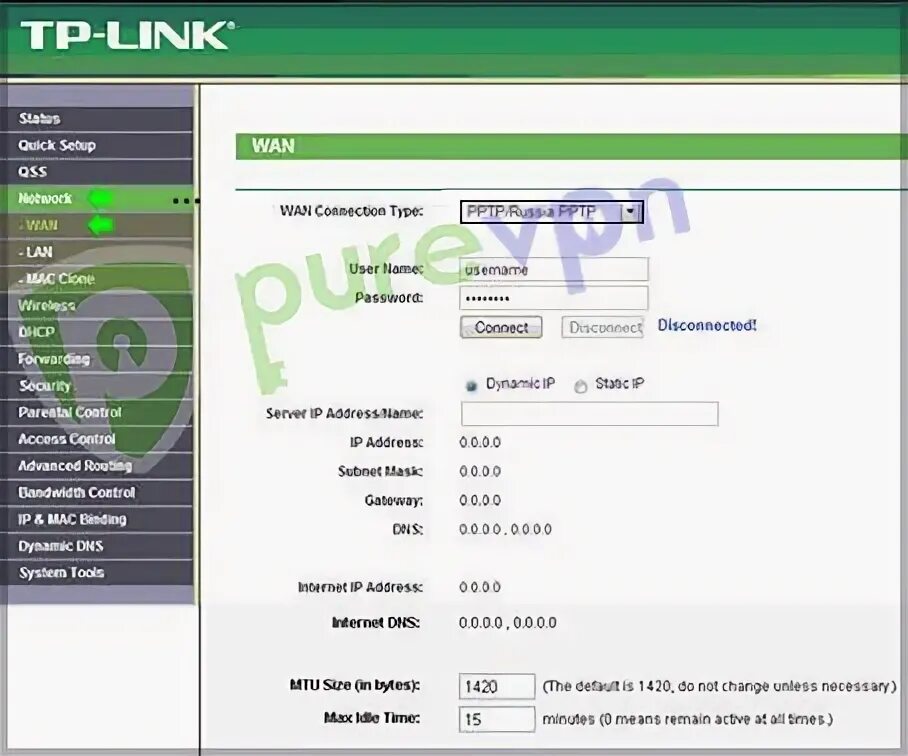The width and height of the screenshot is (908, 756).
Task: Click the Disconnected! status text
Action: (x=707, y=325)
